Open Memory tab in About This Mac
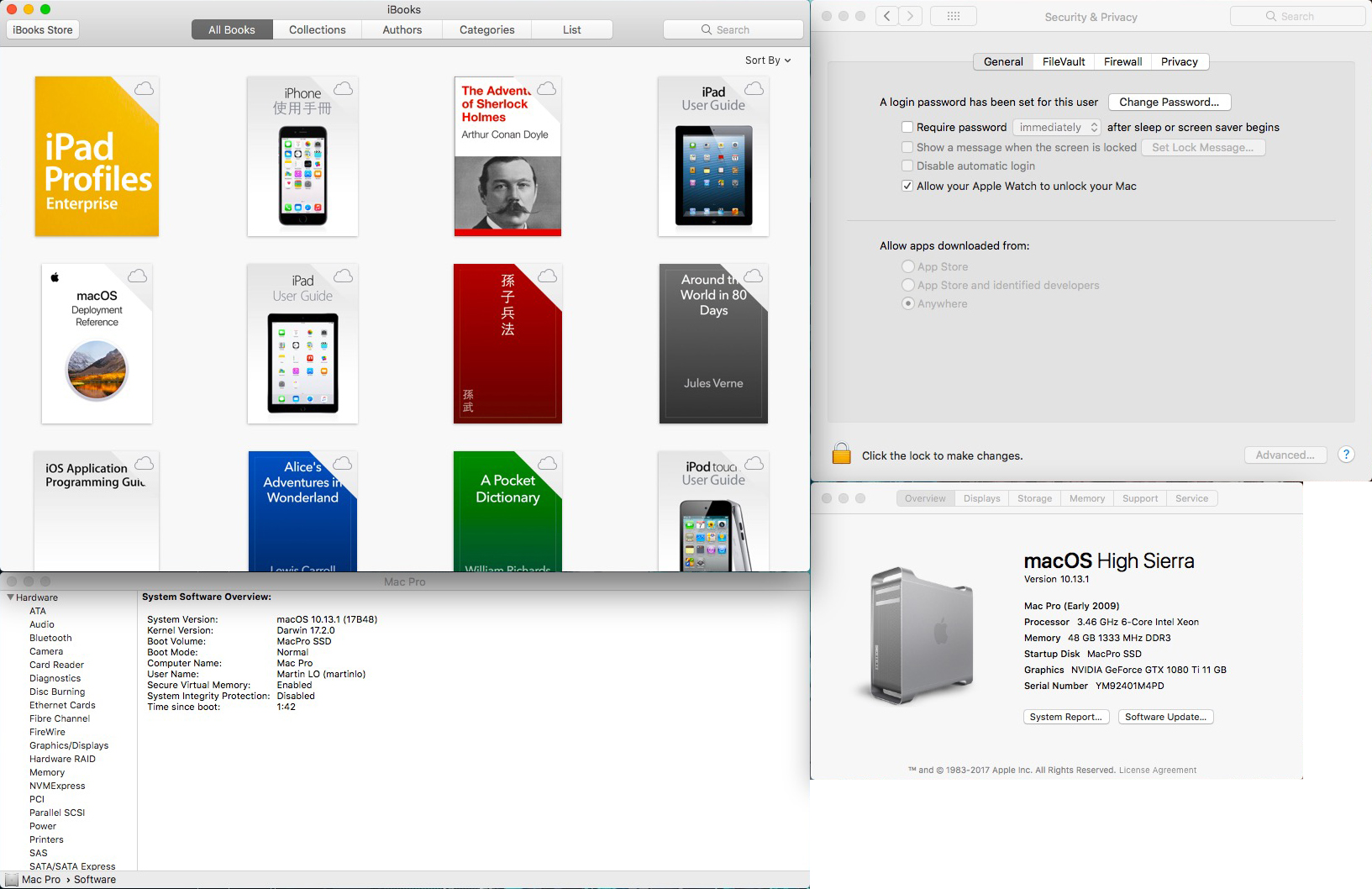 point(1087,498)
